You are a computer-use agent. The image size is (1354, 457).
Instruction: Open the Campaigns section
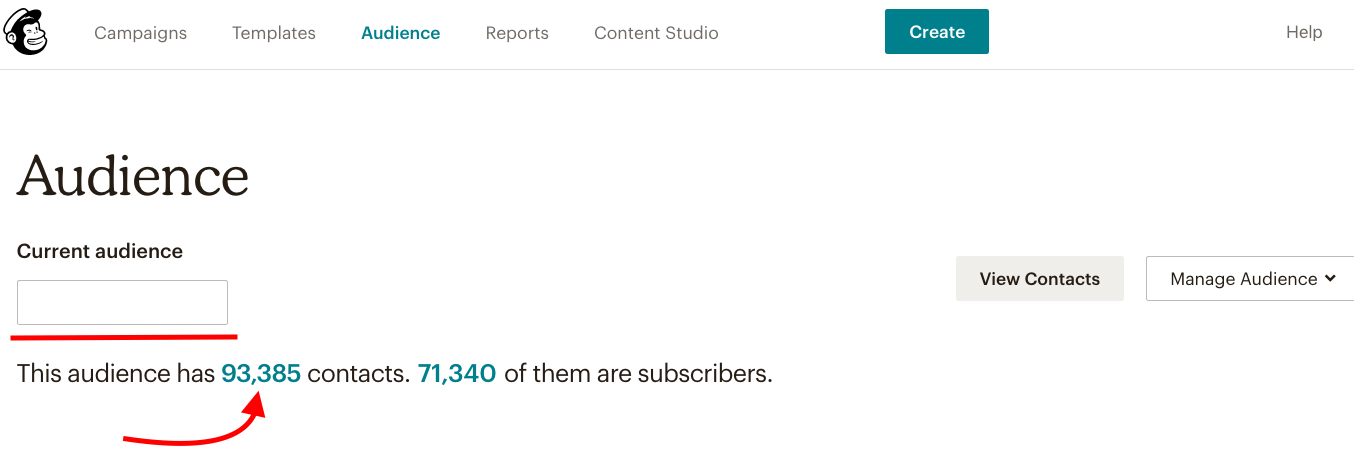point(140,33)
